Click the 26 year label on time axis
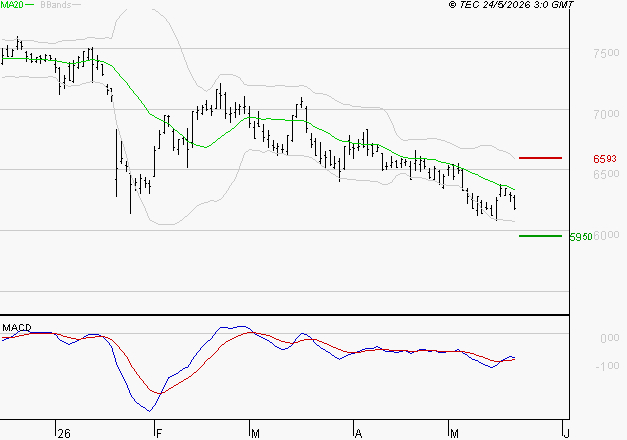Image resolution: width=627 pixels, height=440 pixels. click(64, 434)
